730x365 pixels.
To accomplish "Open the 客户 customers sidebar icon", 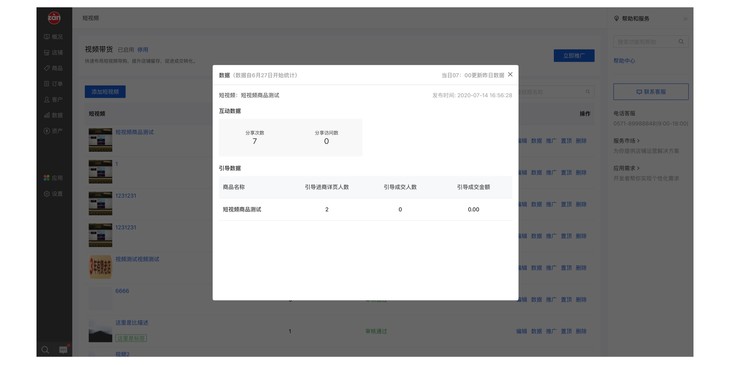I will pyautogui.click(x=47, y=100).
